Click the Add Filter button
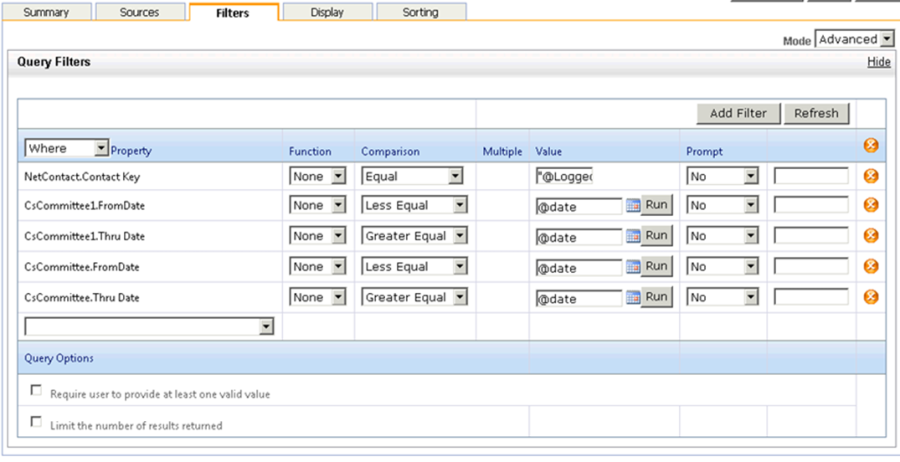The image size is (900, 462). (x=737, y=113)
